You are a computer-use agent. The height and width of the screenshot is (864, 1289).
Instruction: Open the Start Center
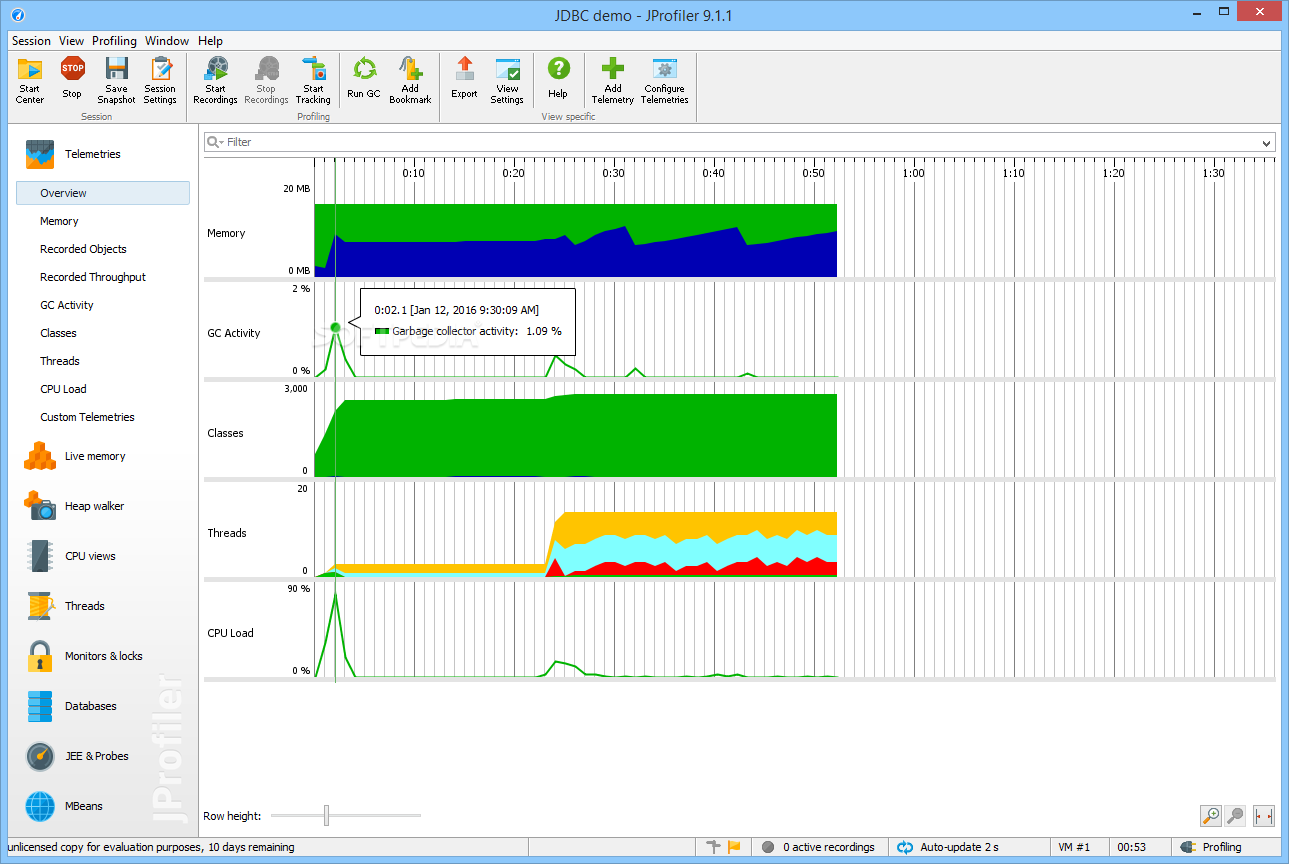tap(30, 80)
